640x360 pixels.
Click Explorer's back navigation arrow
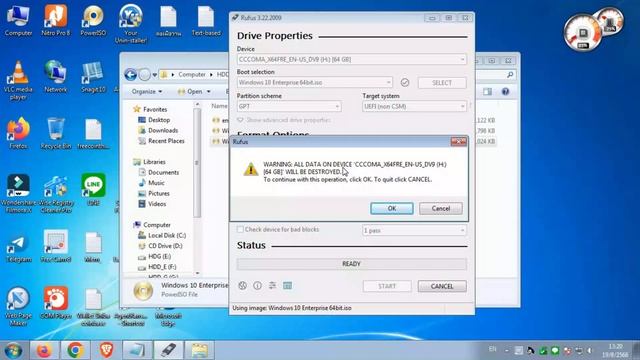click(131, 75)
